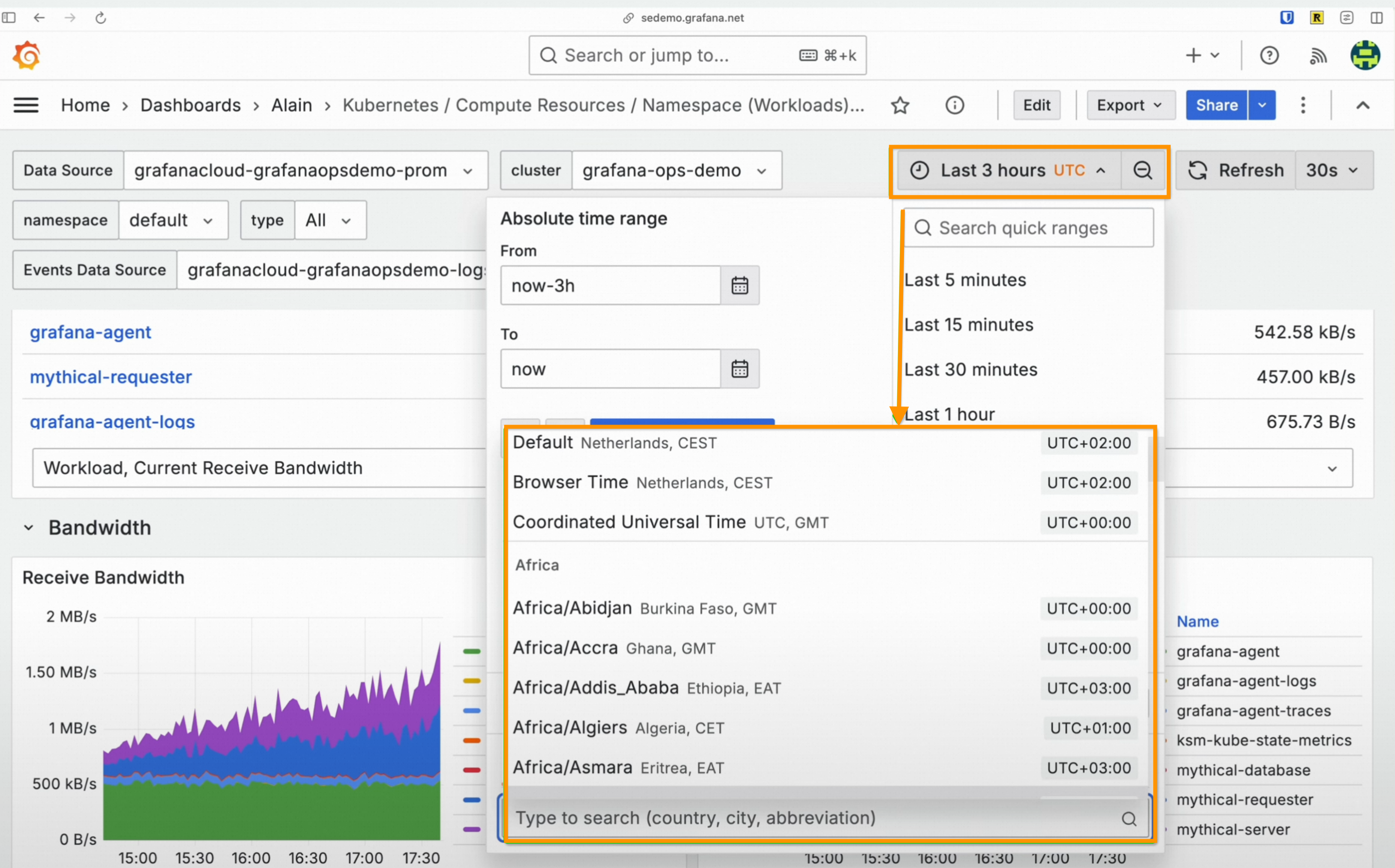Open the help question mark menu
Screen dimensions: 1395x868
pyautogui.click(x=1269, y=56)
